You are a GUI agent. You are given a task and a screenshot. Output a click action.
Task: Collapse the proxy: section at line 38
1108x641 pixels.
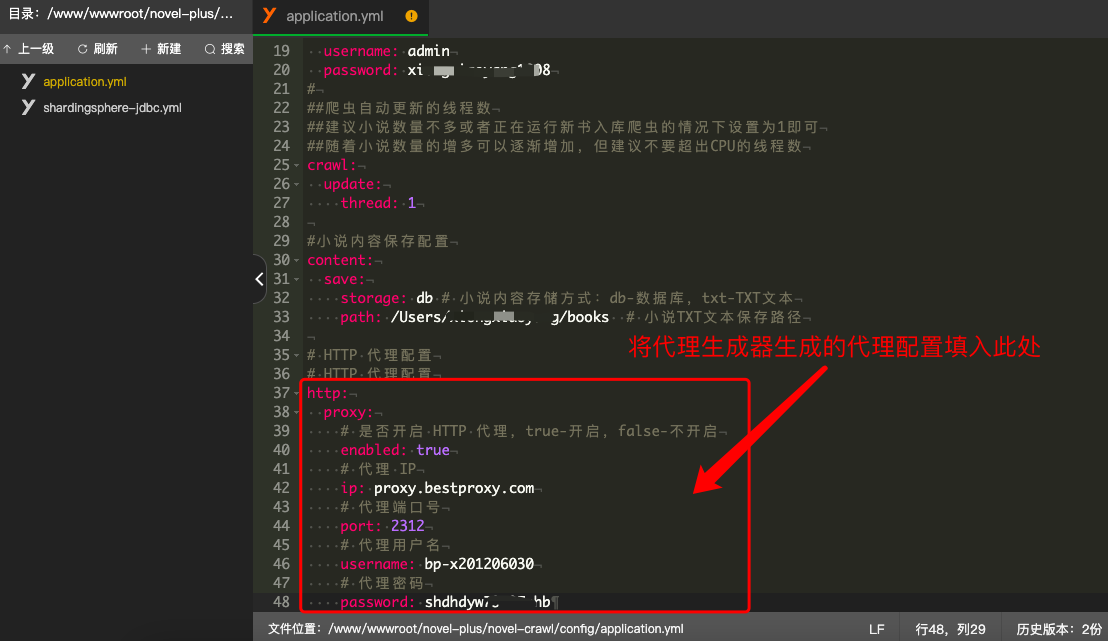tap(297, 412)
